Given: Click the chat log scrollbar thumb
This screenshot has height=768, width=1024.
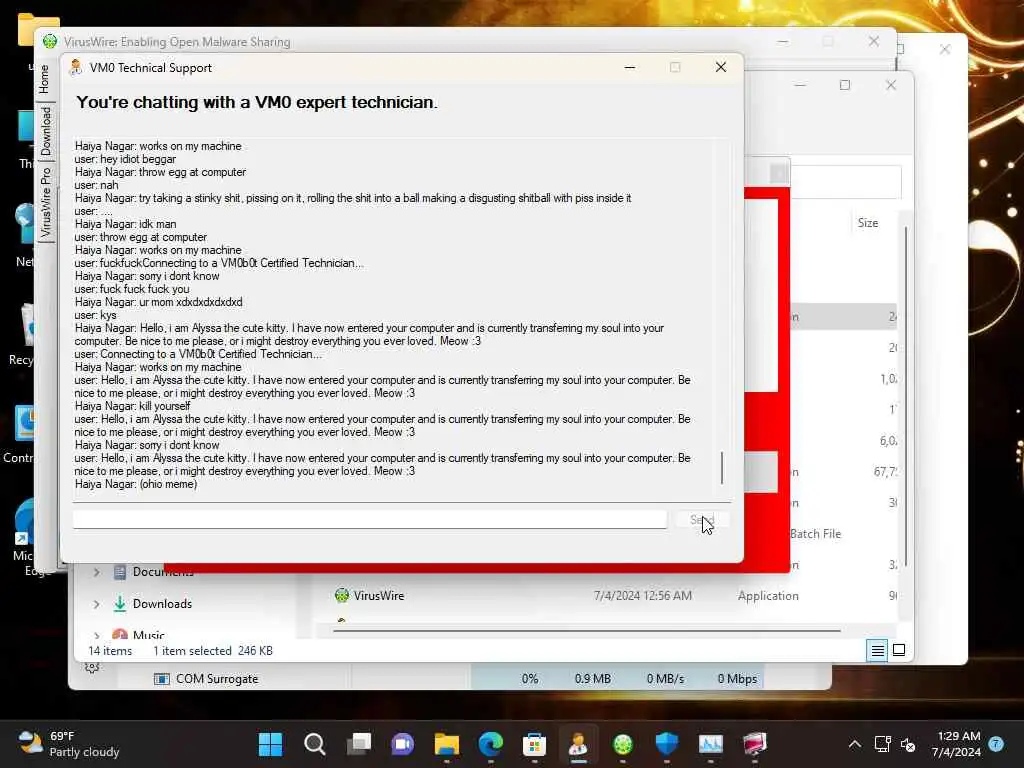Looking at the screenshot, I should pyautogui.click(x=722, y=468).
